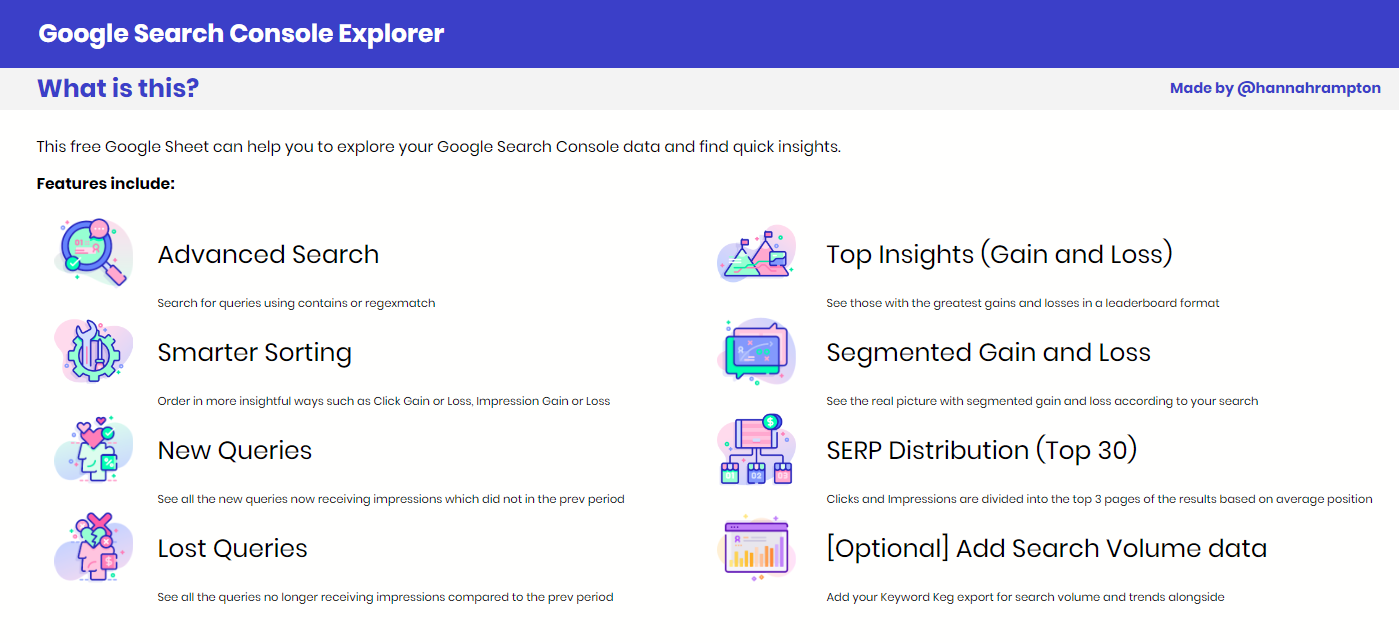Click the Keyword Keg export description text

point(1025,597)
